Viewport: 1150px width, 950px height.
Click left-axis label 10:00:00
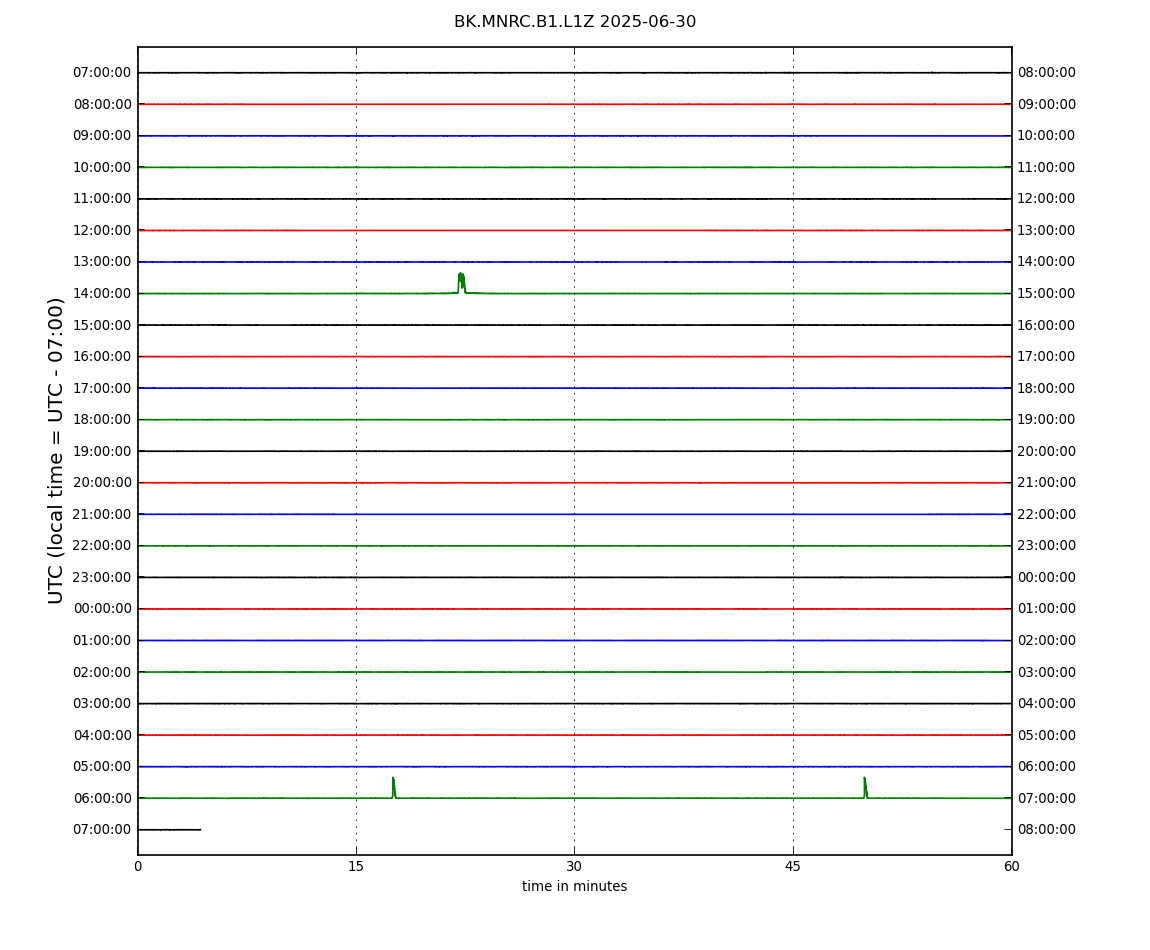(x=102, y=167)
